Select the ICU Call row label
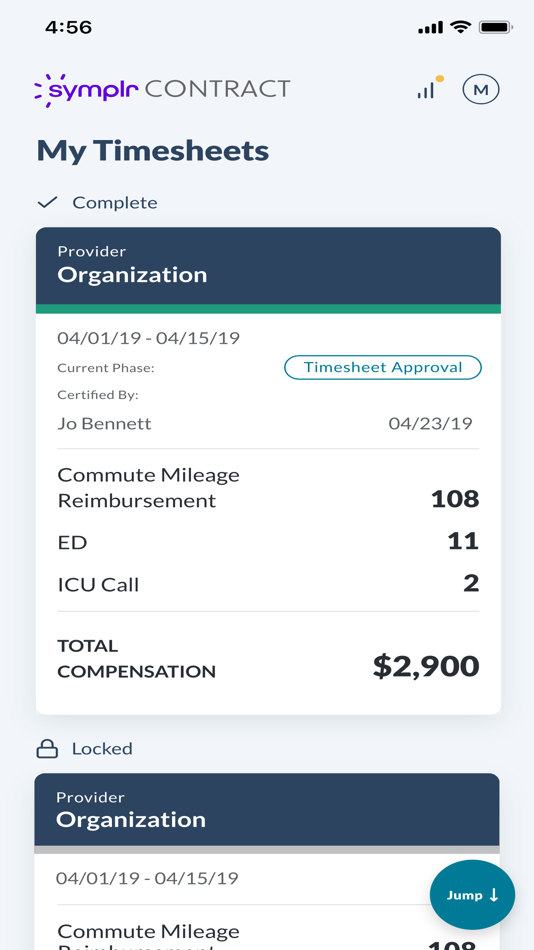Screen dimensions: 534x950 click(98, 585)
